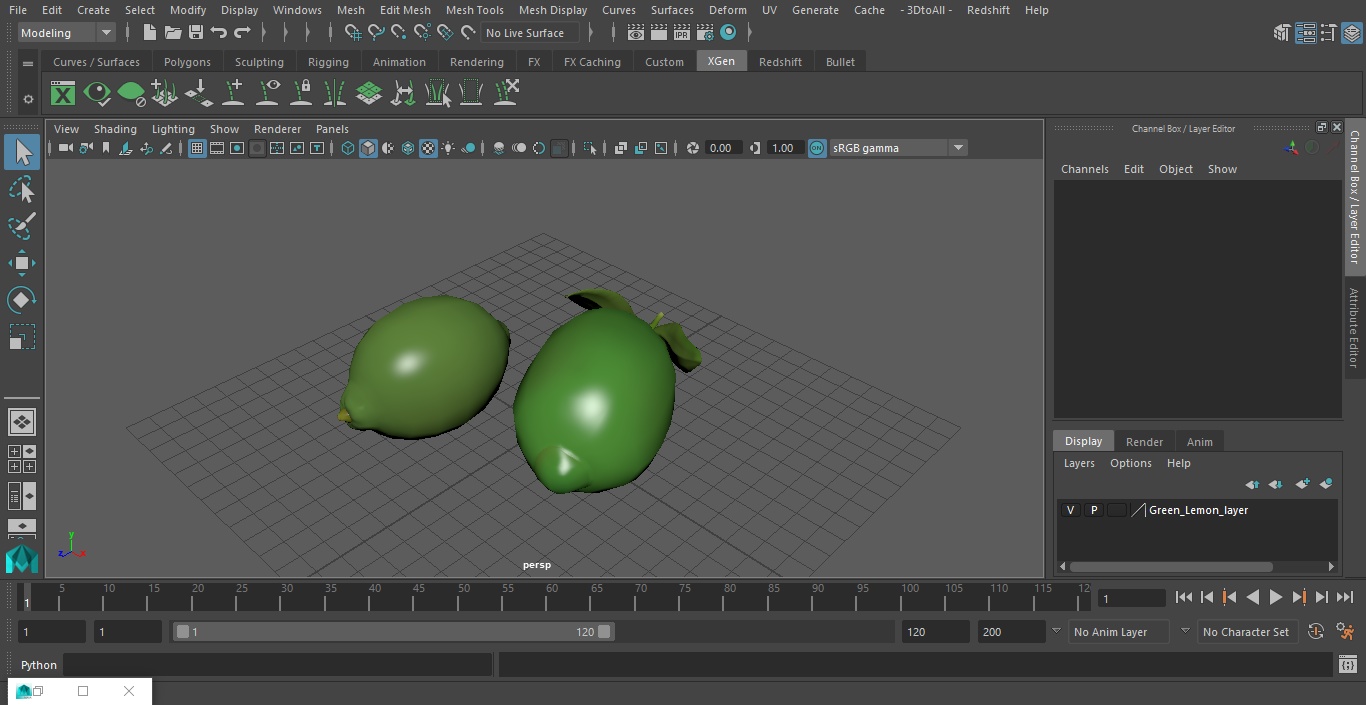The width and height of the screenshot is (1366, 705).
Task: Open the viewport Lighting menu
Action: click(x=173, y=129)
